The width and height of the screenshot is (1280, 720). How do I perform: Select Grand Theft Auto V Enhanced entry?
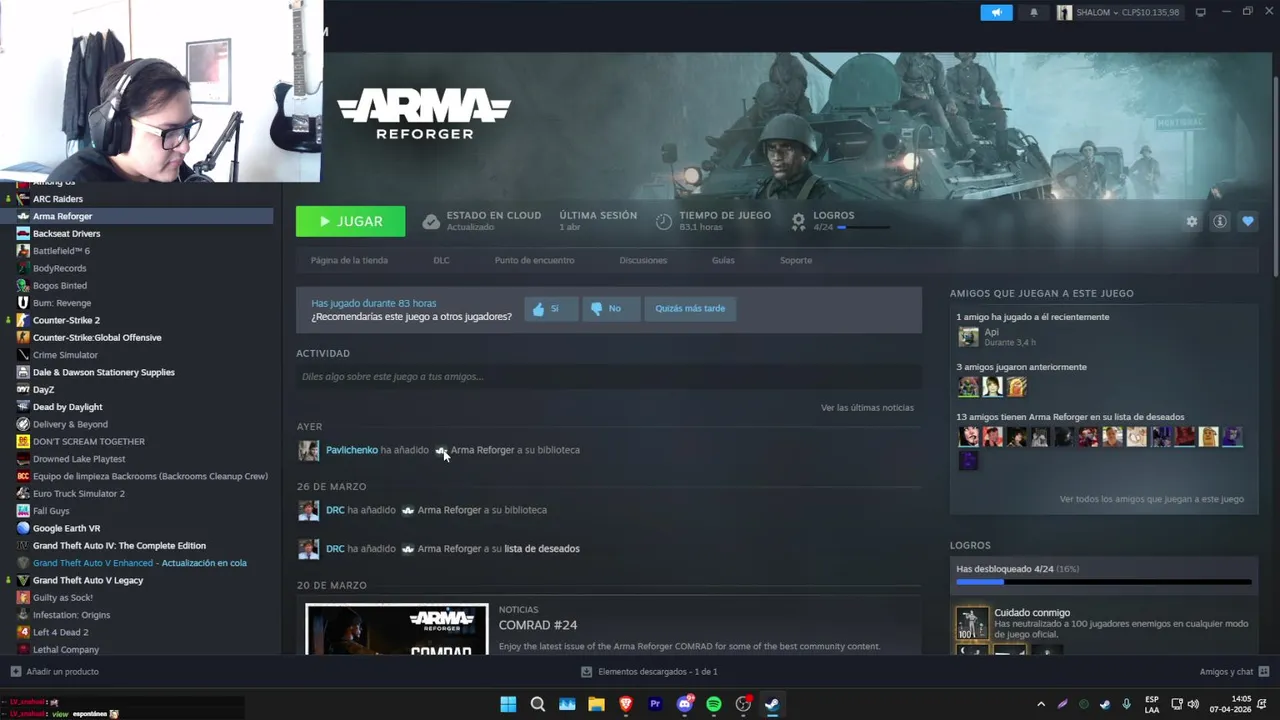[140, 563]
